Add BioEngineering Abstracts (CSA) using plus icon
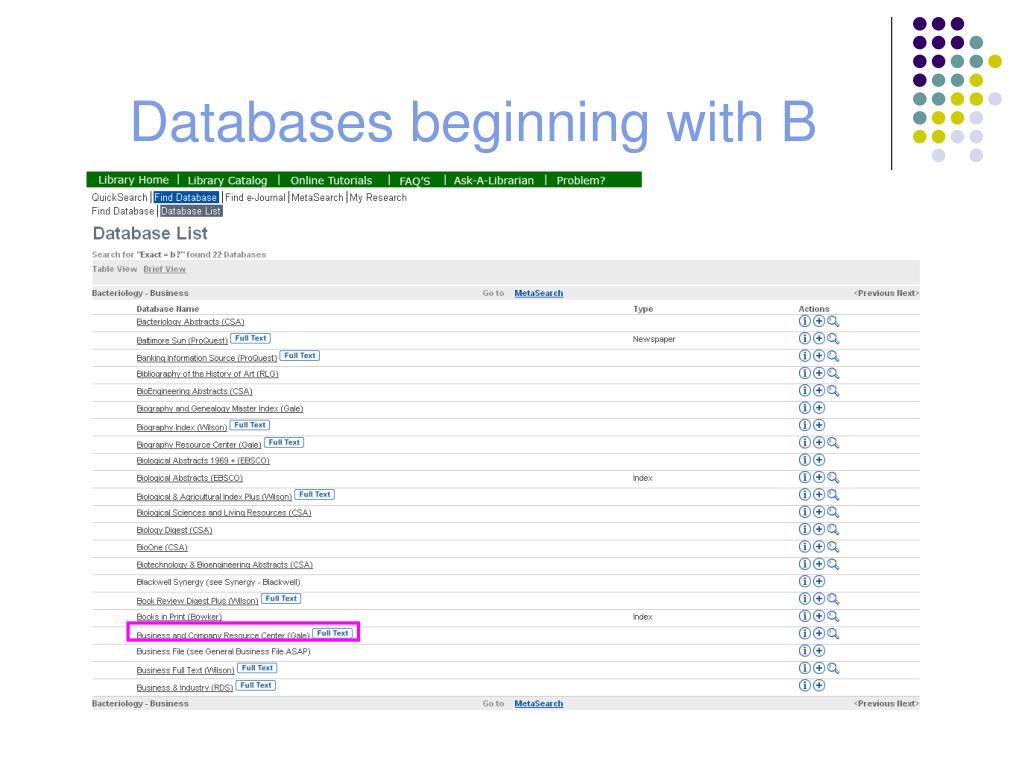The width and height of the screenshot is (1024, 768). tap(819, 391)
